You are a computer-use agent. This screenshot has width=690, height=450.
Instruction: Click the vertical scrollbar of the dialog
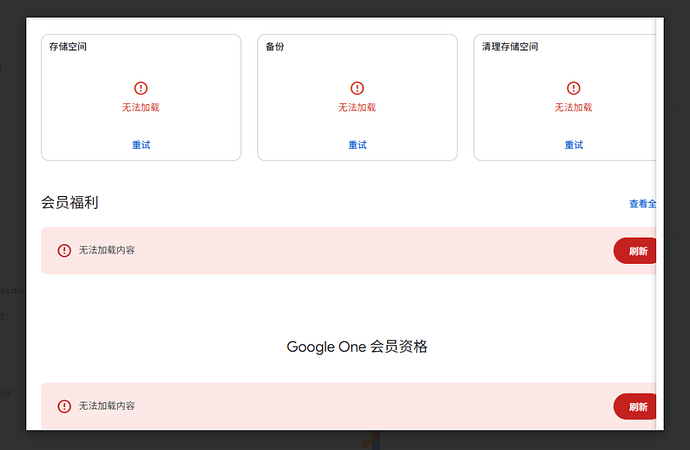pyautogui.click(x=660, y=224)
